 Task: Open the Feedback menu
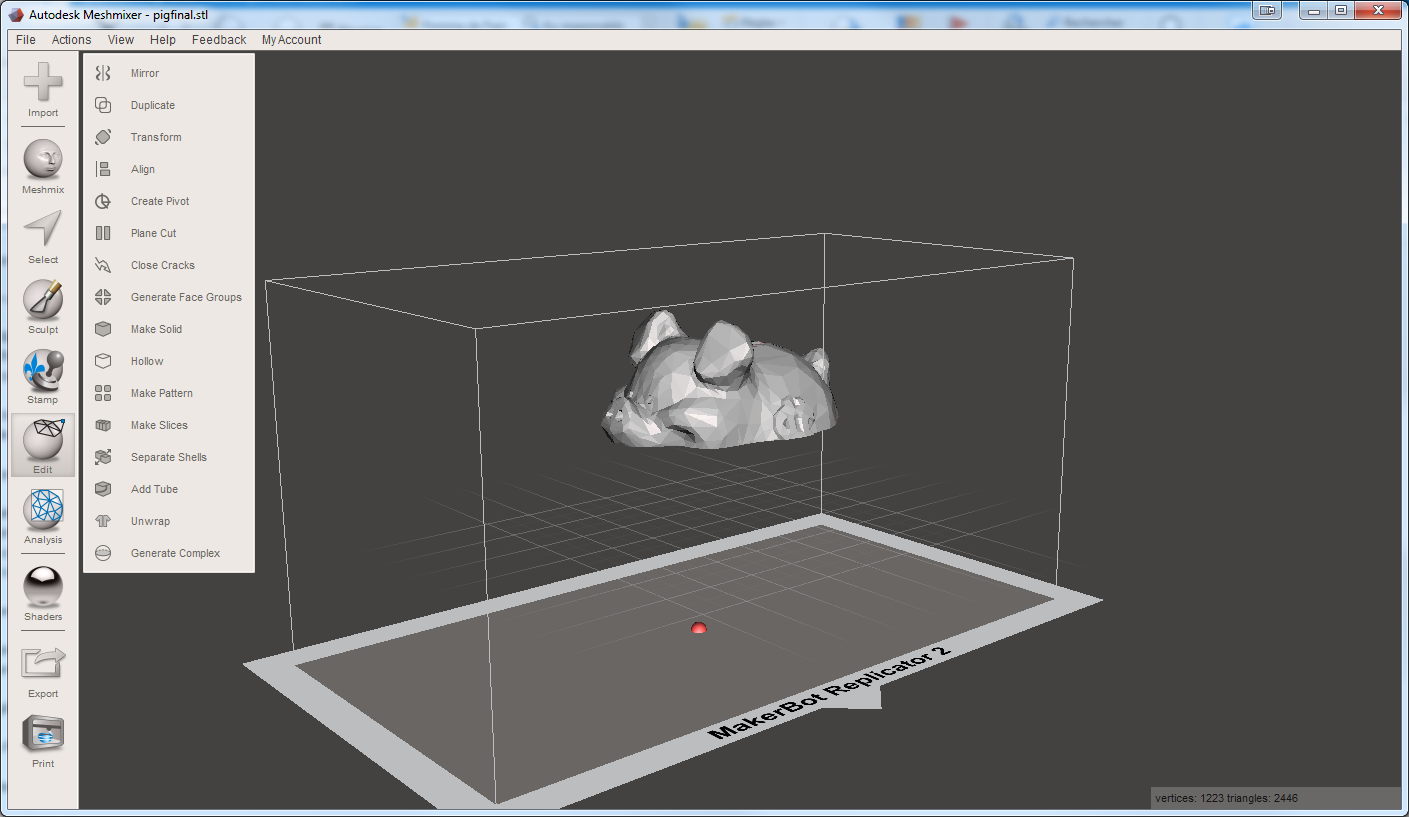pos(219,40)
